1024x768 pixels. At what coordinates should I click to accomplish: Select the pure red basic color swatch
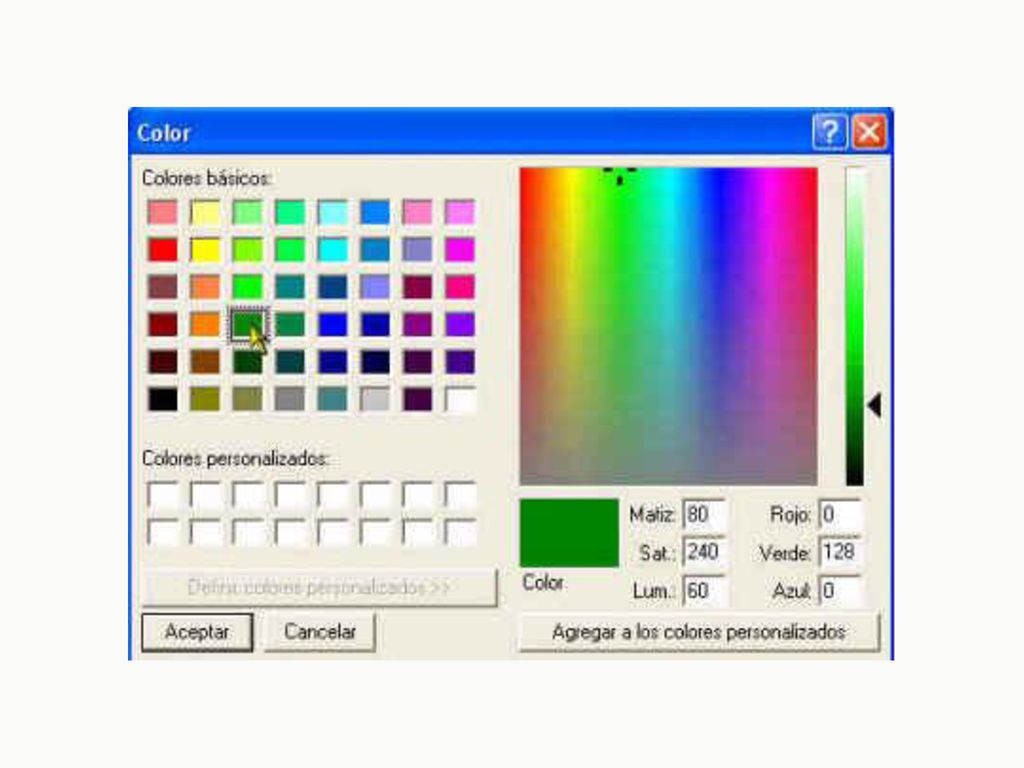[163, 249]
